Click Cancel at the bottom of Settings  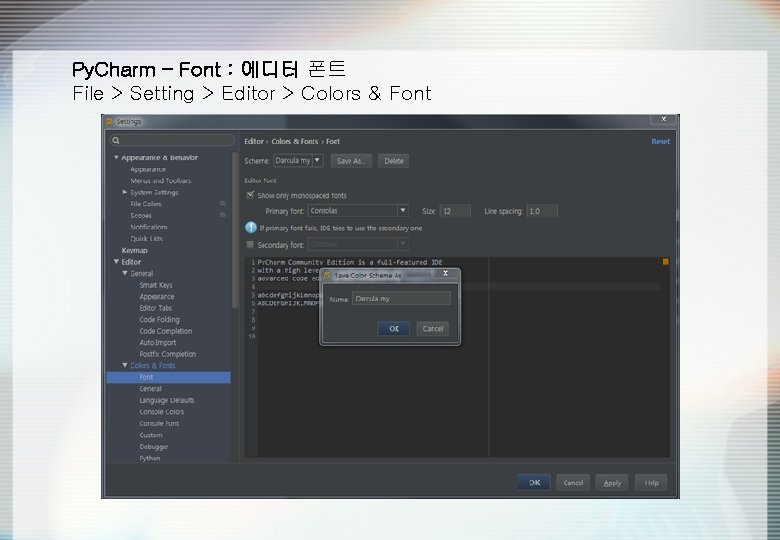coord(573,482)
